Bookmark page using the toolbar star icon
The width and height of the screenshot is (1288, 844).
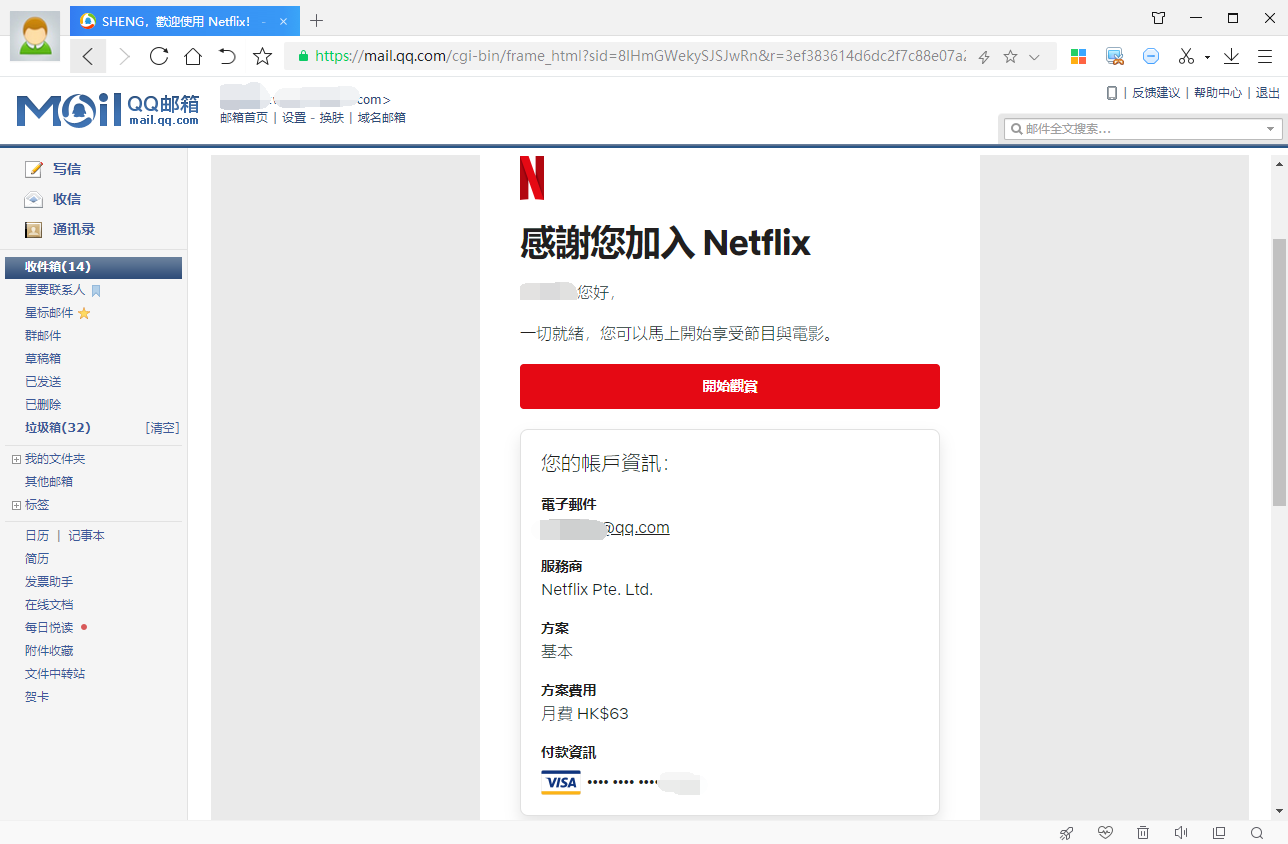[x=262, y=57]
